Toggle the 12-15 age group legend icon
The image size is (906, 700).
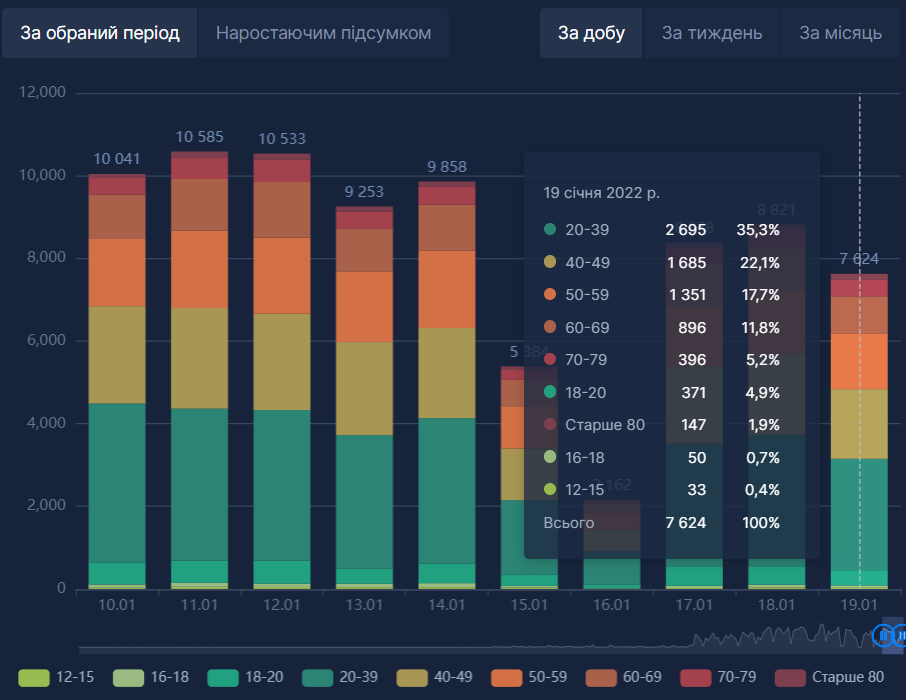tap(33, 677)
